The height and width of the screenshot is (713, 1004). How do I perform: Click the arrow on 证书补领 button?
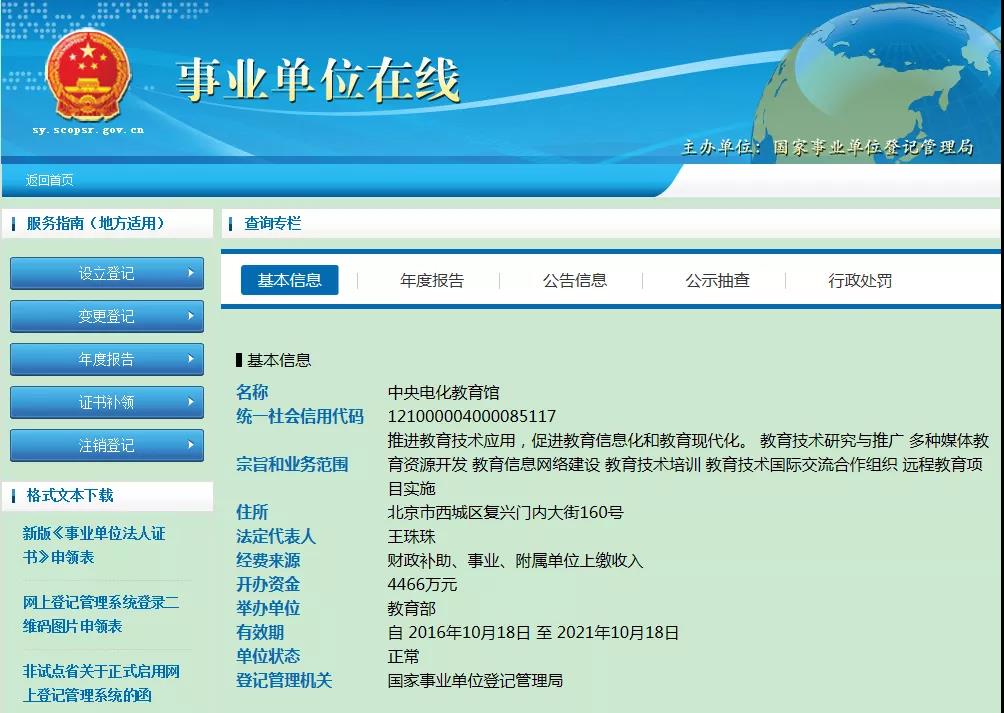[x=190, y=401]
